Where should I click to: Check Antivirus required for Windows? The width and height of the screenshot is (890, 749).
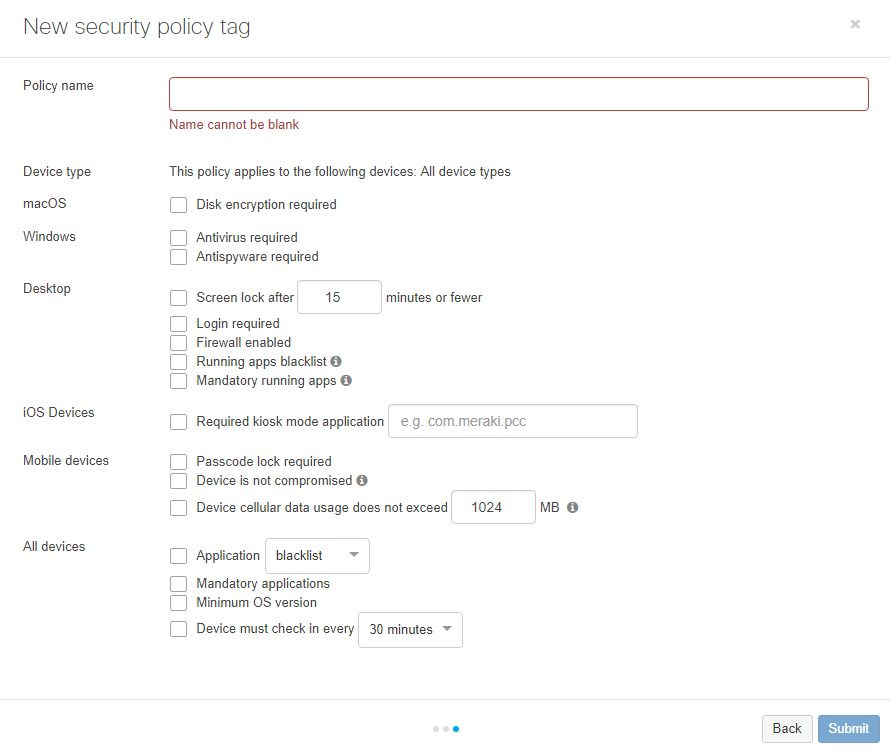pos(178,238)
